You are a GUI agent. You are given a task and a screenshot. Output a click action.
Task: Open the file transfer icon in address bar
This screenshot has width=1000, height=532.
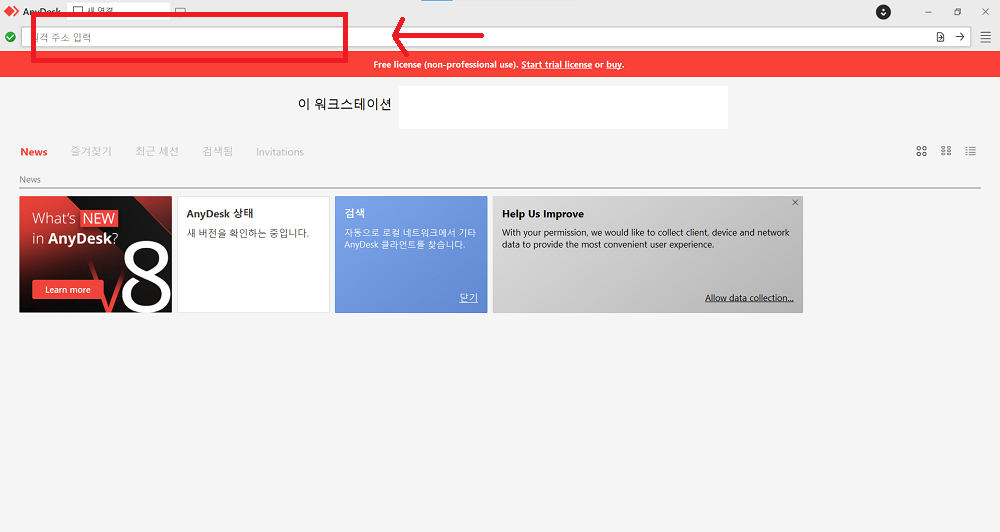940,37
